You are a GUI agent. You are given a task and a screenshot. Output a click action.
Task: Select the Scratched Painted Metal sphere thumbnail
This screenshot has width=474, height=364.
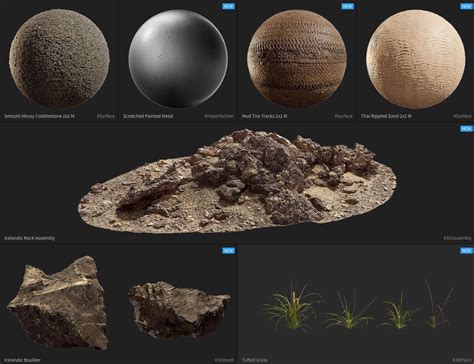(178, 59)
